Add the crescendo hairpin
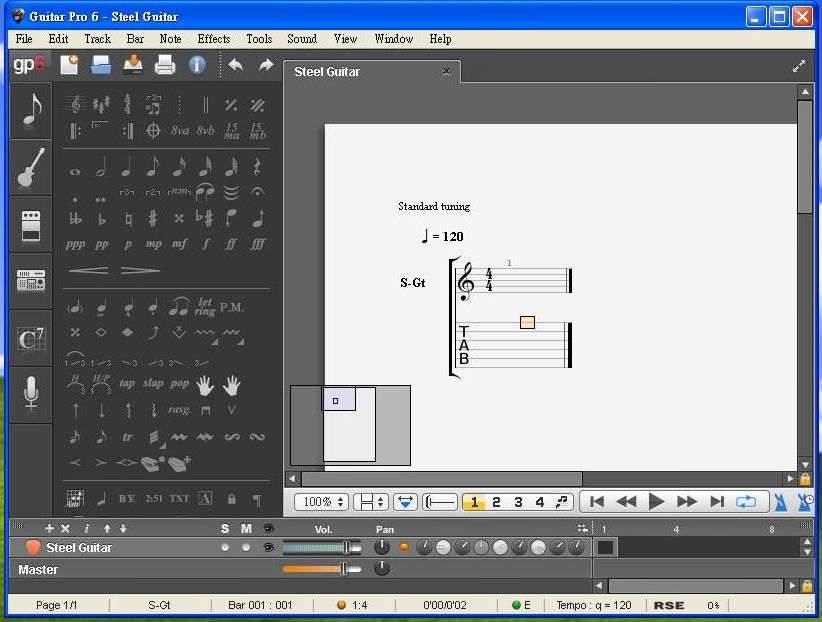Screen dimensions: 822x622 [x=88, y=271]
